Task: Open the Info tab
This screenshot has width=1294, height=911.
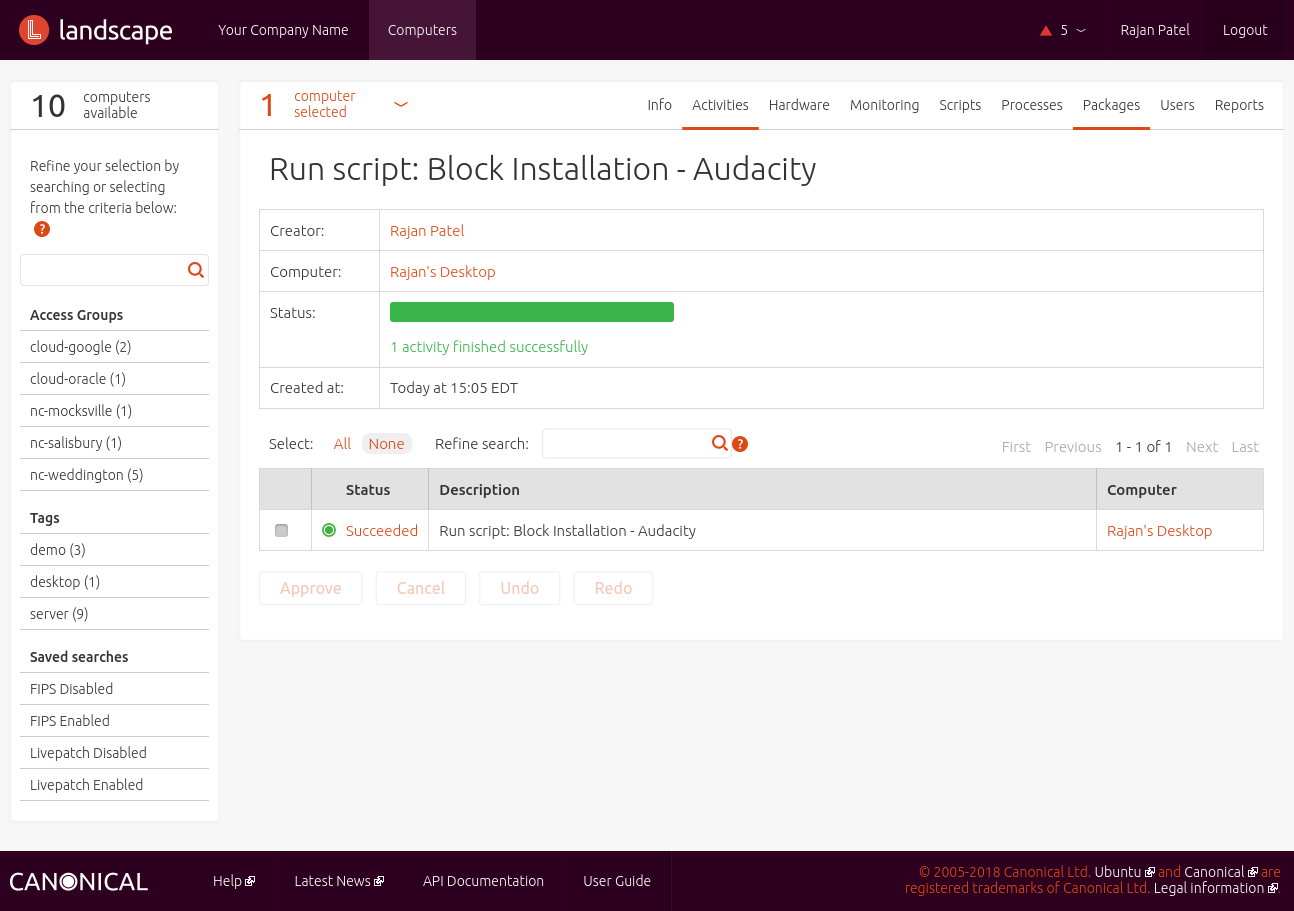Action: point(659,105)
